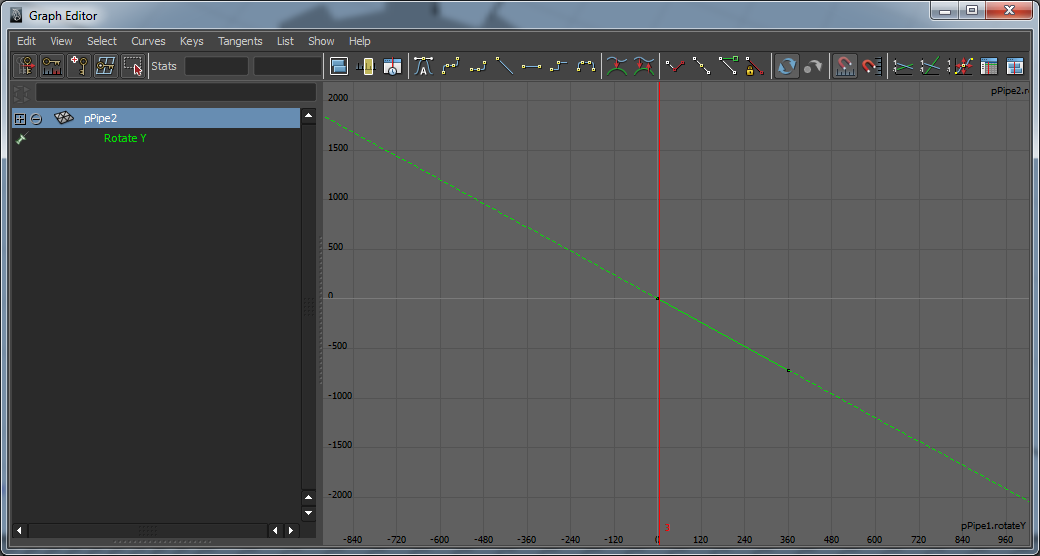Click the first Stats input field
Image resolution: width=1040 pixels, height=556 pixels.
click(x=216, y=67)
